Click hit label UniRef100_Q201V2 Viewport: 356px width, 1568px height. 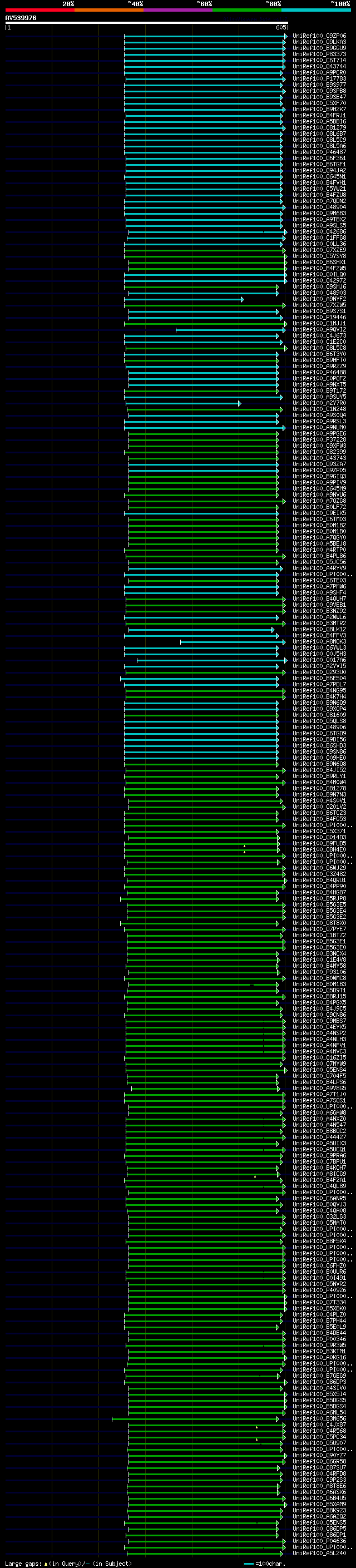tap(319, 807)
